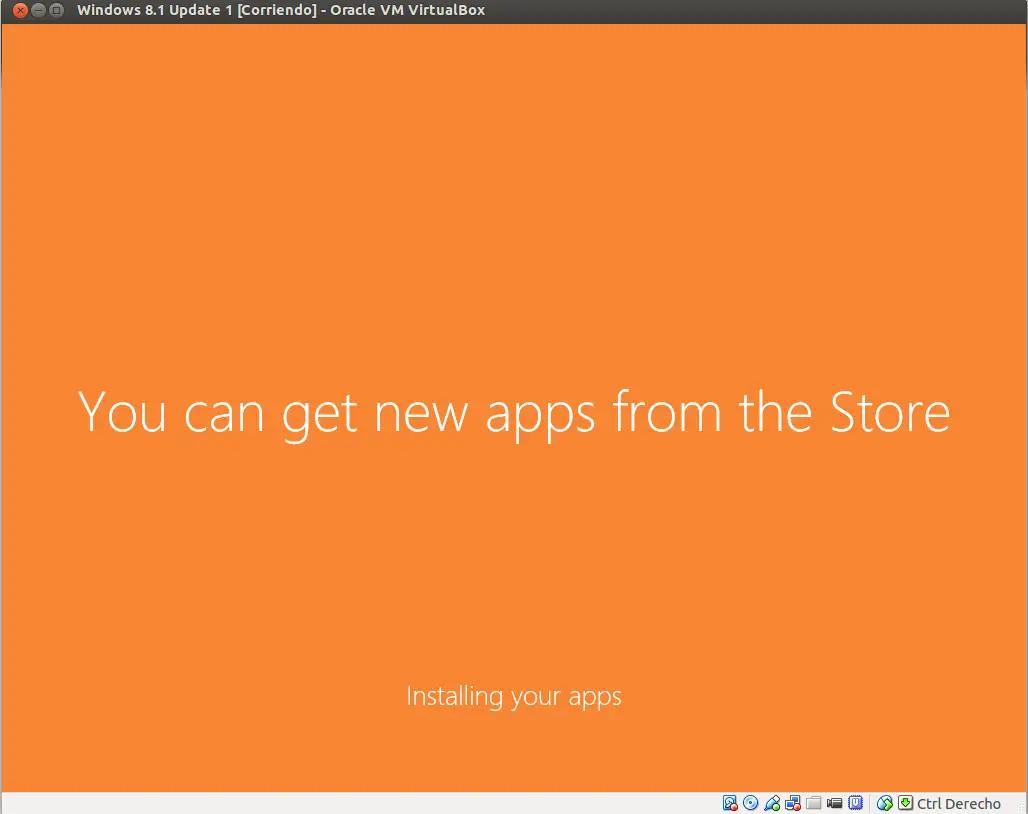Click the mouse integration globe icon
This screenshot has height=814, width=1028.
pyautogui.click(x=884, y=803)
